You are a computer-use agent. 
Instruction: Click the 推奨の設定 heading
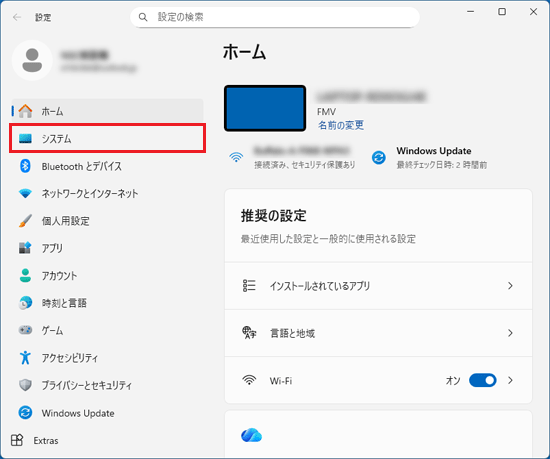click(x=274, y=215)
